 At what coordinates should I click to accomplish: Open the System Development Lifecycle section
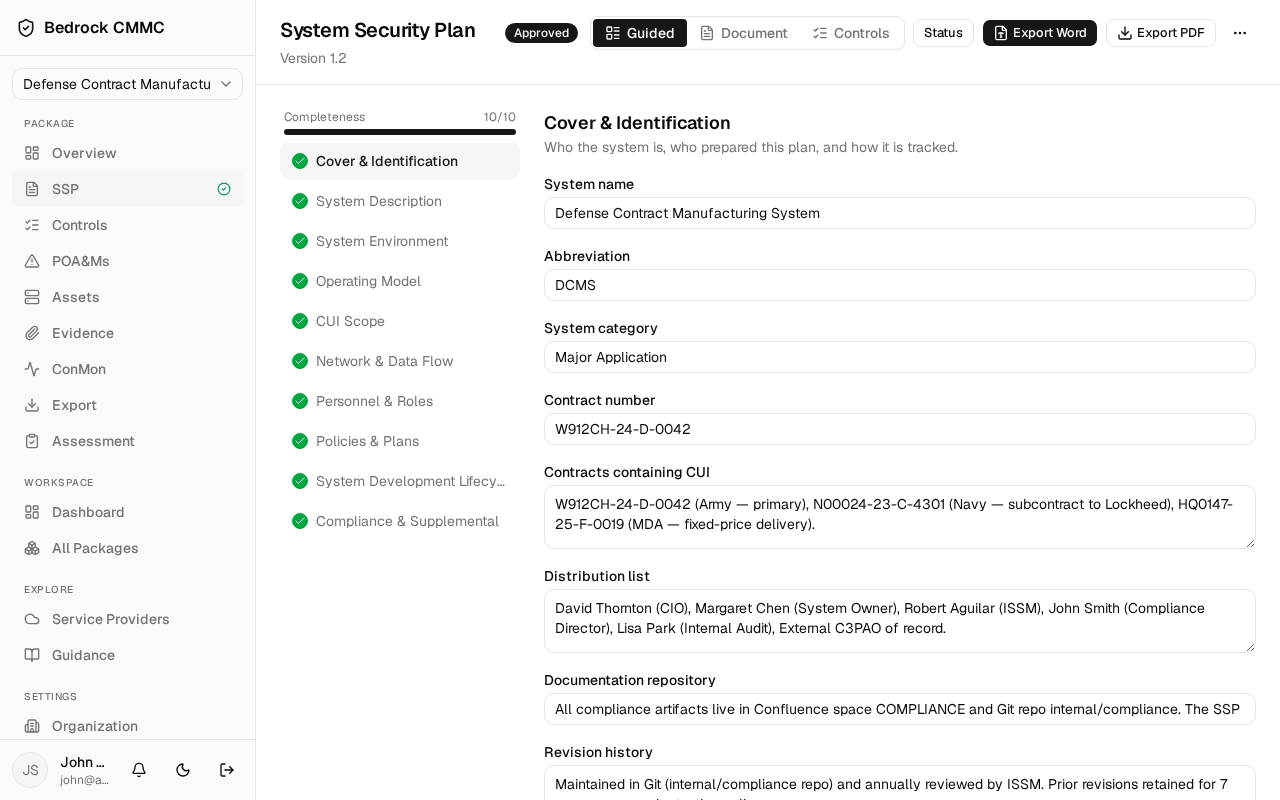[400, 481]
